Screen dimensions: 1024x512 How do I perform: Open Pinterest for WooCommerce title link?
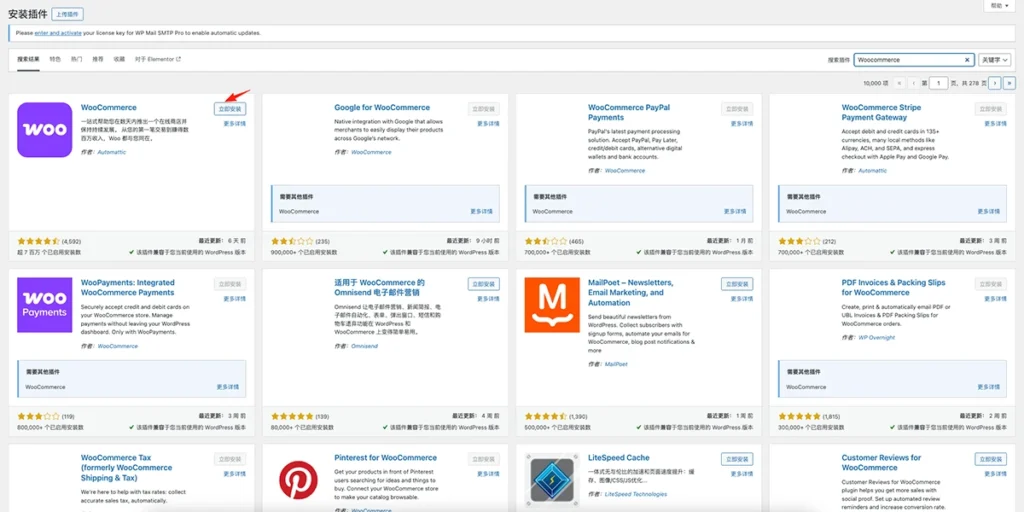pos(385,458)
